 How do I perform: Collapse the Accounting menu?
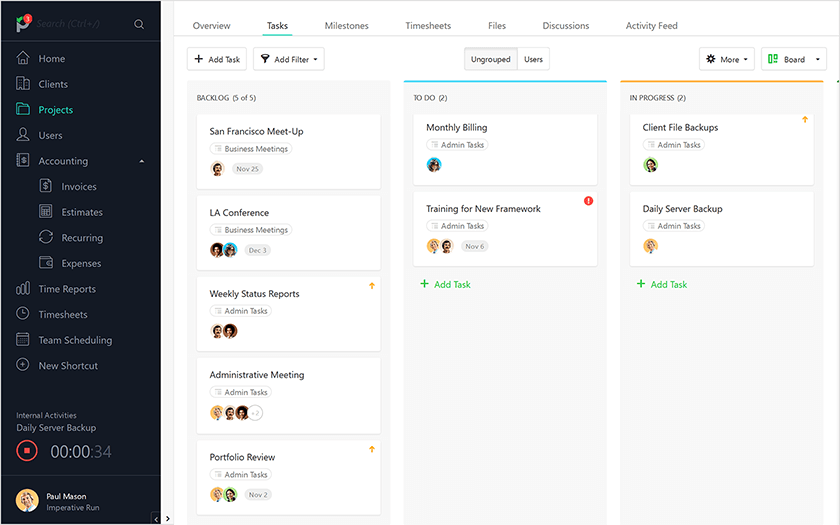coord(141,161)
